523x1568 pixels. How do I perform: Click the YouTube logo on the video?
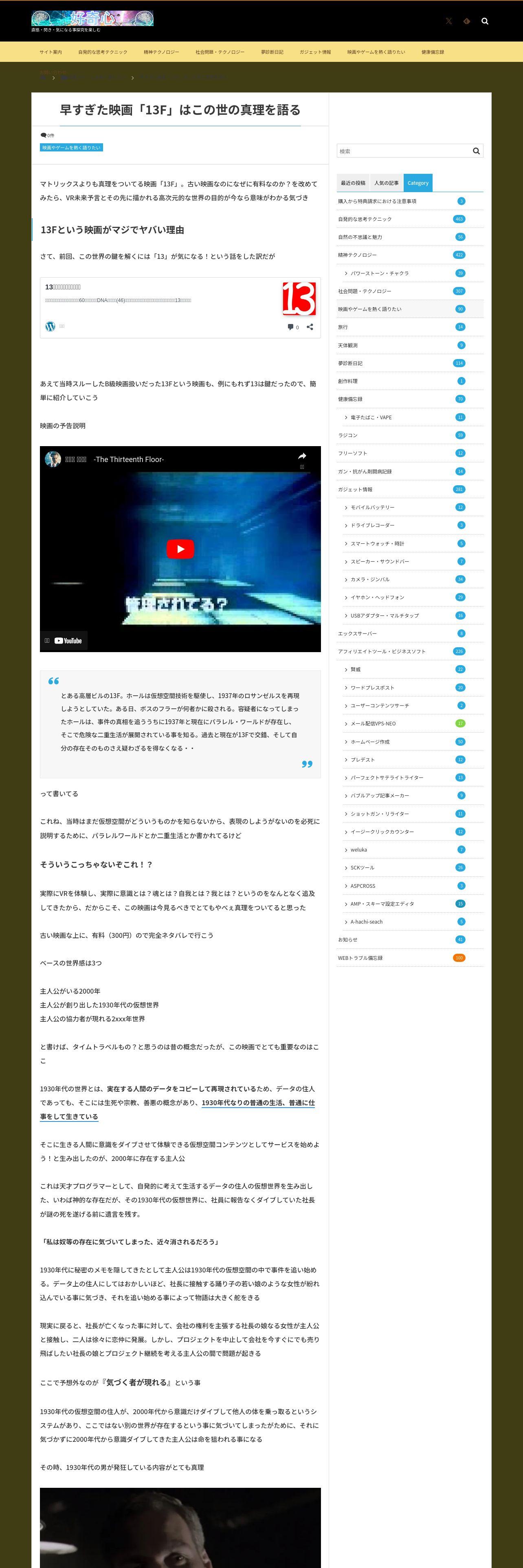(68, 640)
